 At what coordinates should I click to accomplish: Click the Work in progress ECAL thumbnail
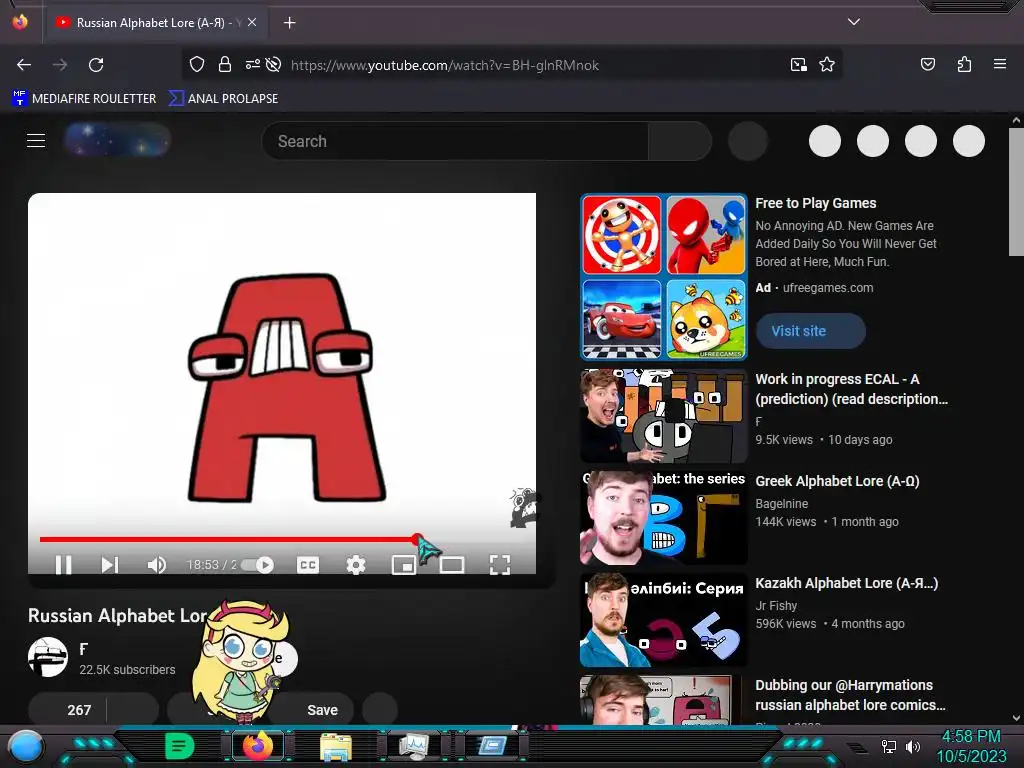coord(664,416)
